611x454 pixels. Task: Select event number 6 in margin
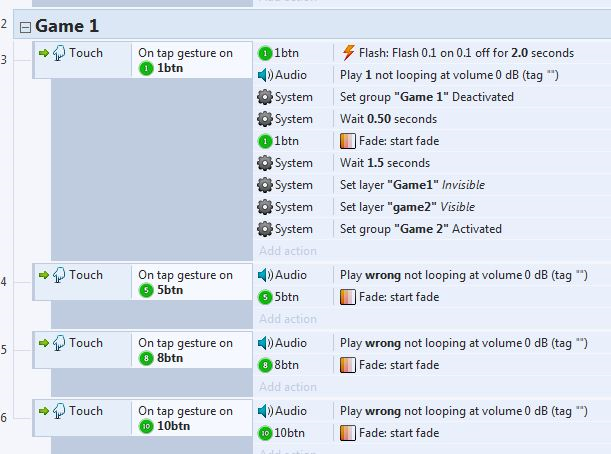[4, 417]
